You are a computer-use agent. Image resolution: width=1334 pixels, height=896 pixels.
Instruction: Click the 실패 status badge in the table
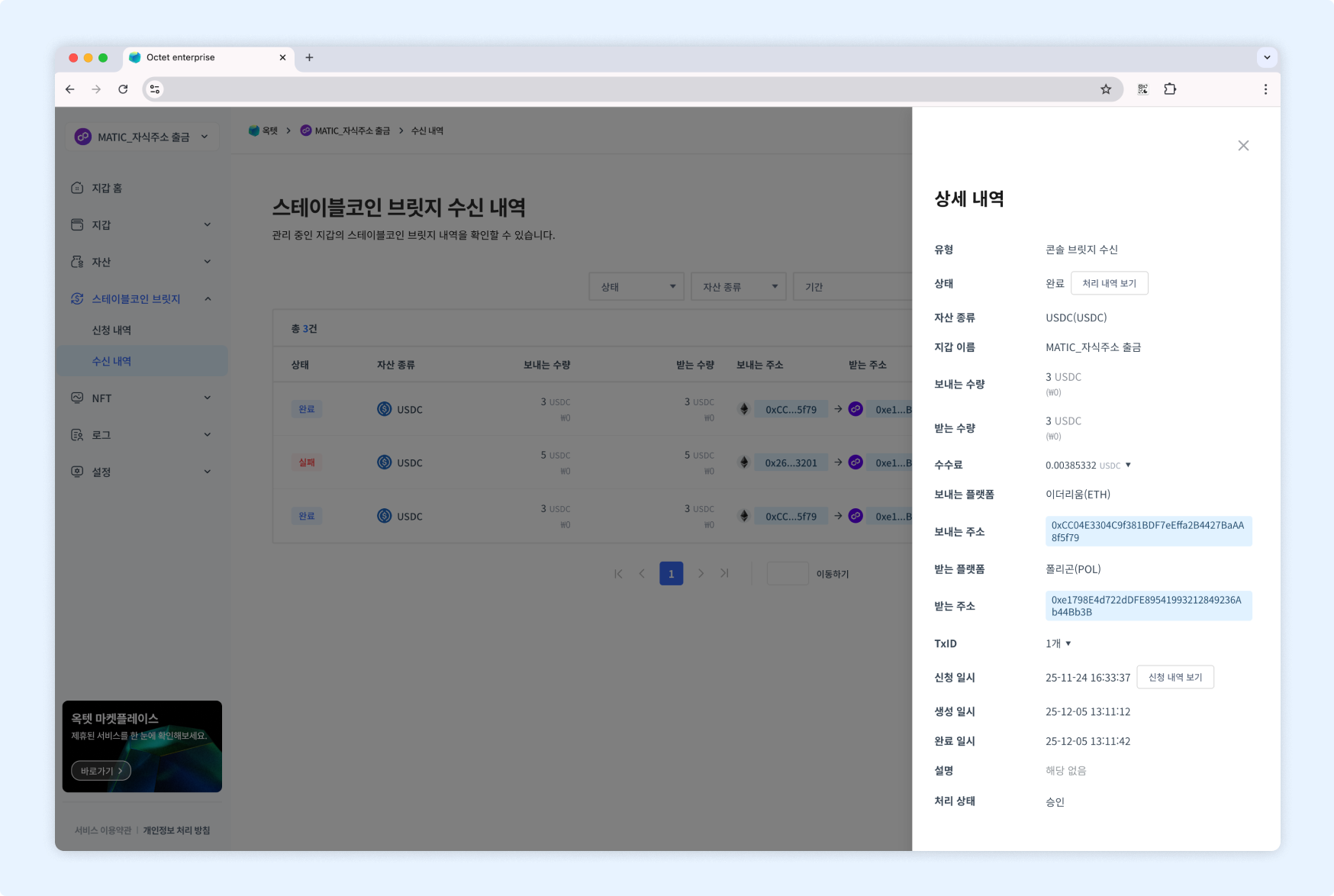click(x=307, y=463)
